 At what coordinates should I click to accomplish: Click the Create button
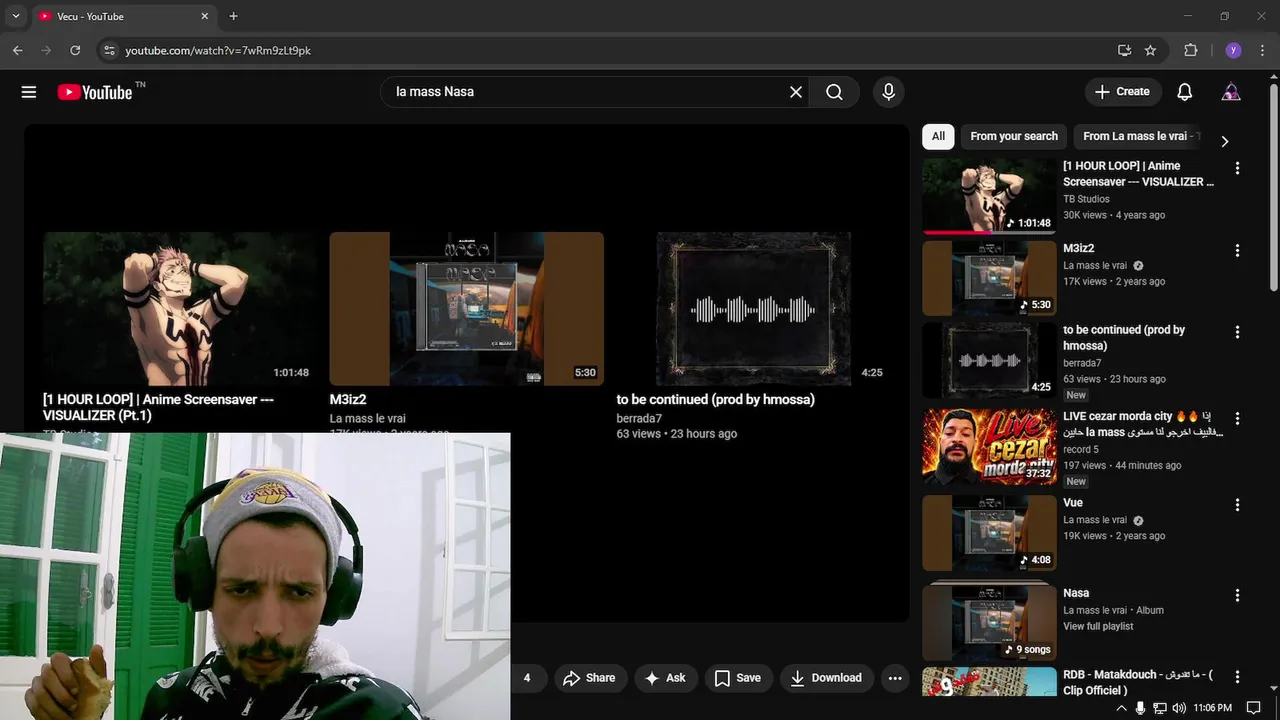click(1123, 92)
